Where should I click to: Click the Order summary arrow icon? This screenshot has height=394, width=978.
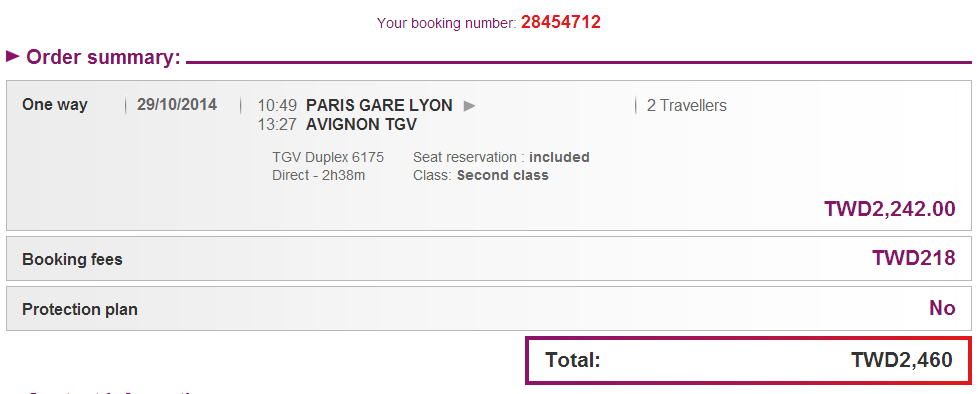coord(13,57)
